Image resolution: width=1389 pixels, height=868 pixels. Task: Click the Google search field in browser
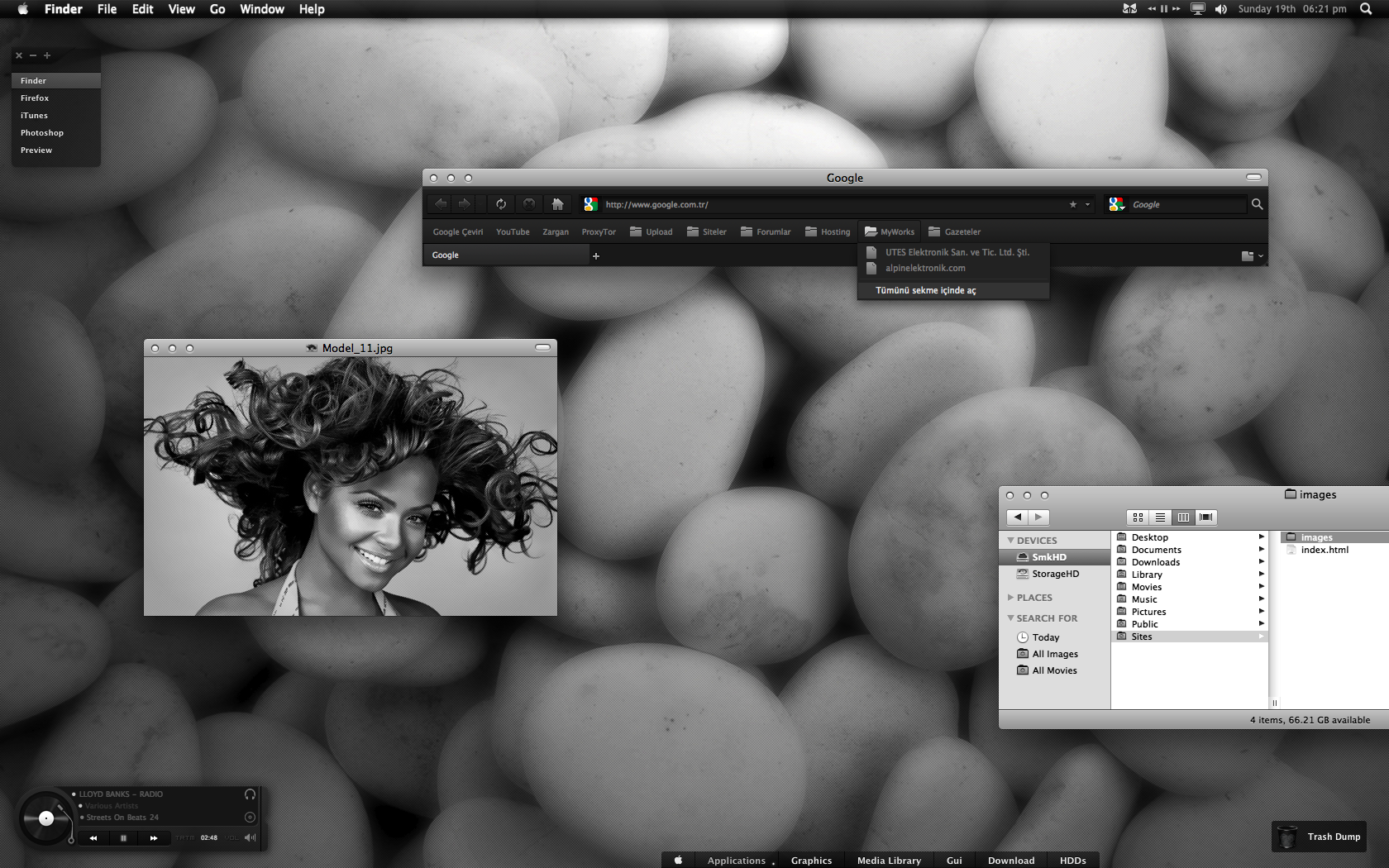(x=1186, y=204)
